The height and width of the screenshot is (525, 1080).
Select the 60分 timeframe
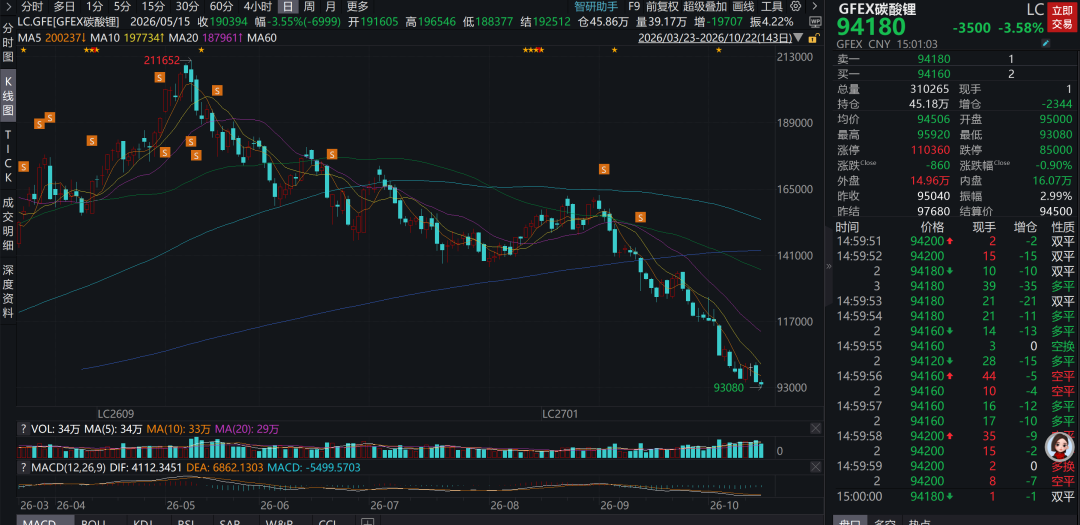221,7
